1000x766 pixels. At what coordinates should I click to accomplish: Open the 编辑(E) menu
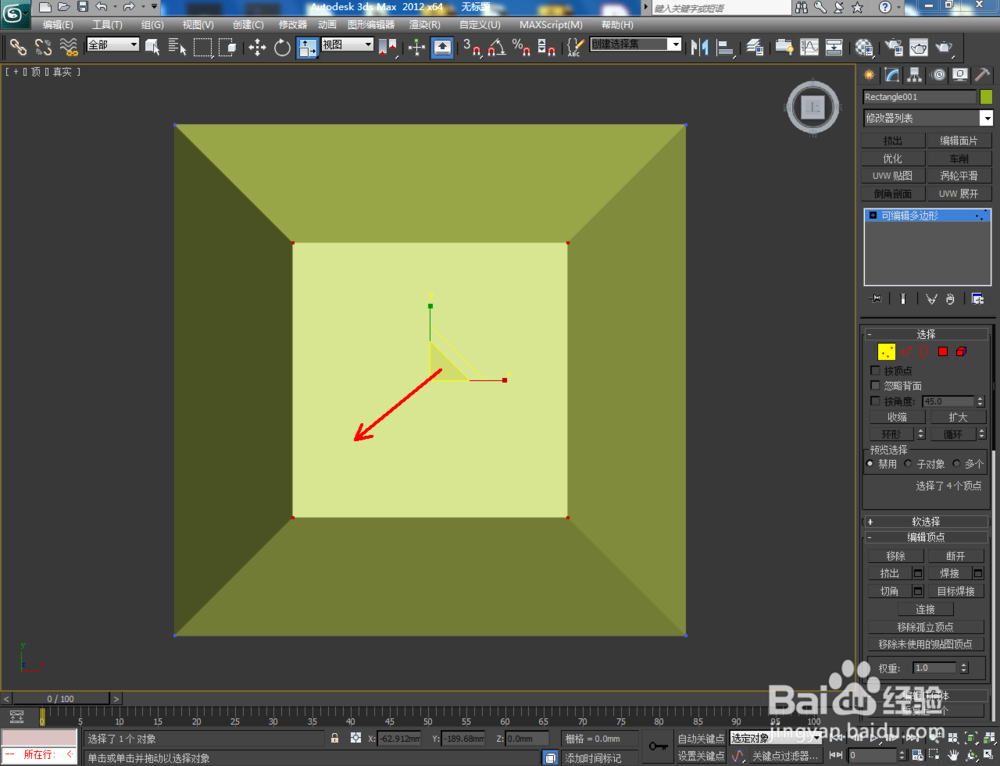coord(57,24)
